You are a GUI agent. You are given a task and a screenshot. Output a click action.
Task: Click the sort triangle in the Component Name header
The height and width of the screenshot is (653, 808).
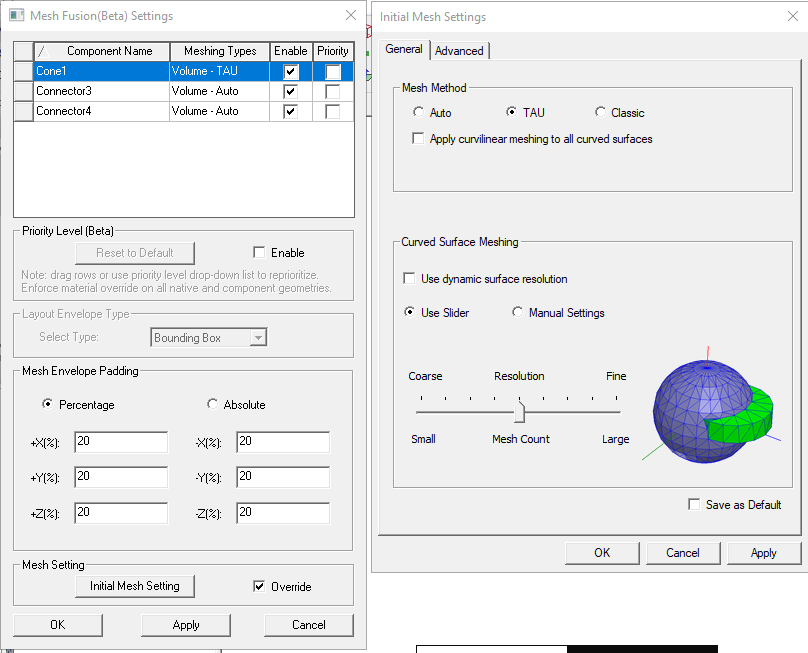pyautogui.click(x=44, y=52)
